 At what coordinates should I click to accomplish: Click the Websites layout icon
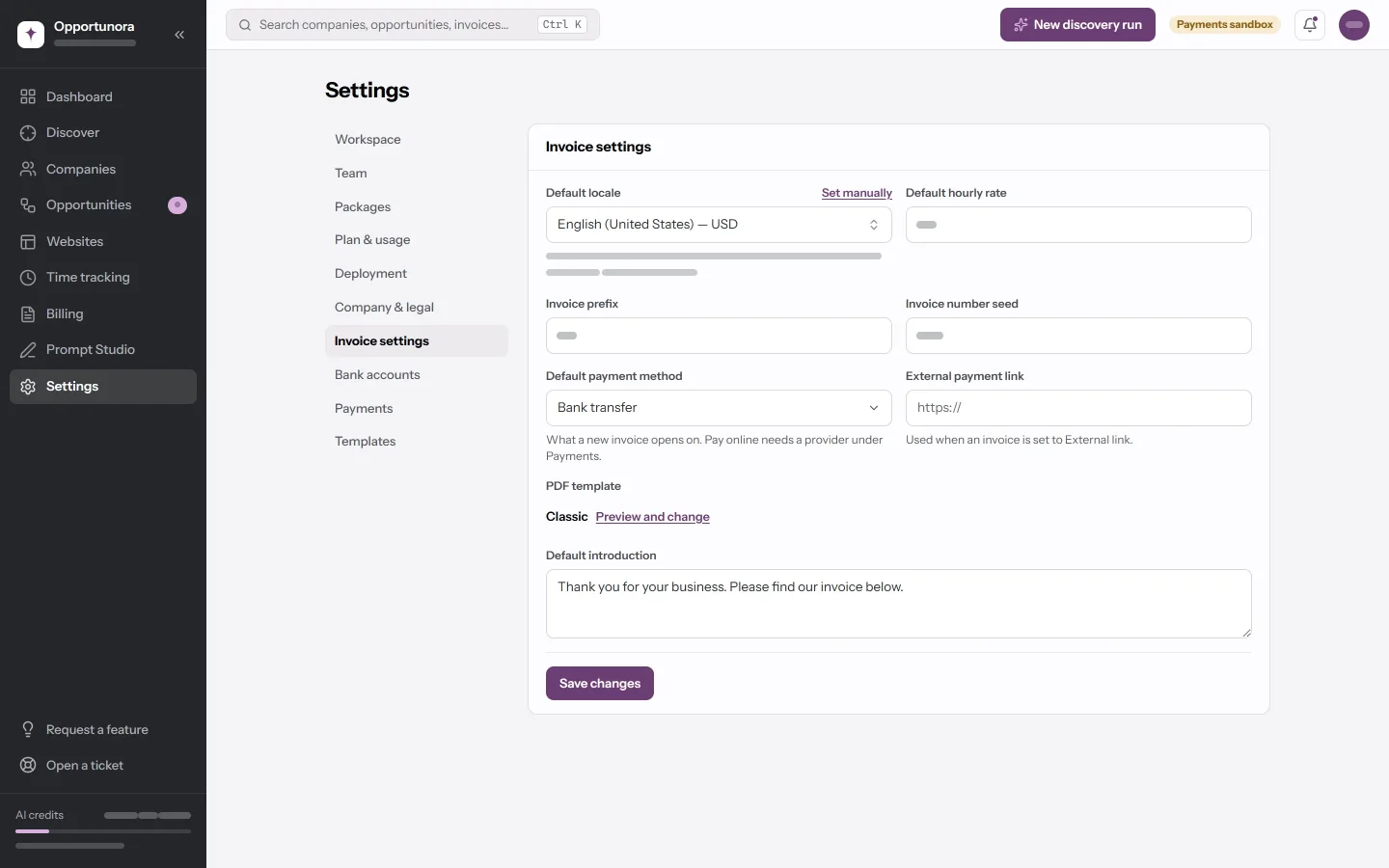pos(28,241)
